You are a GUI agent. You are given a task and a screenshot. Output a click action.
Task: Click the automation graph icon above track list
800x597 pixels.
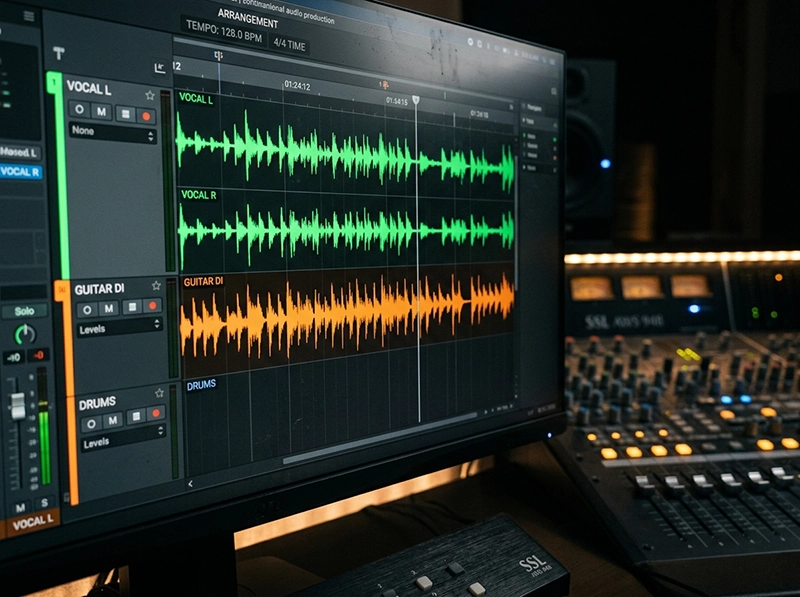160,68
